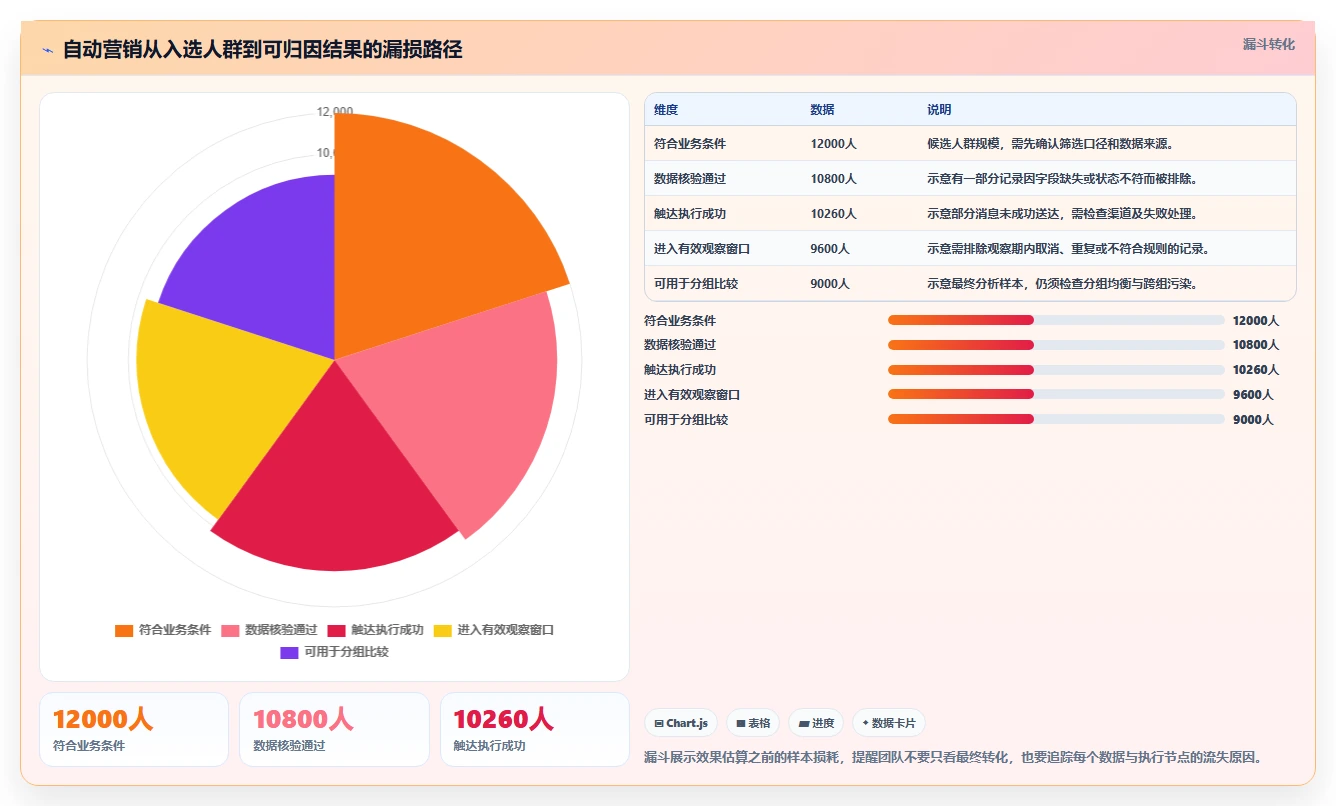
Task: Click the purple 可用于分组比较 chart segment
Action: point(270,270)
